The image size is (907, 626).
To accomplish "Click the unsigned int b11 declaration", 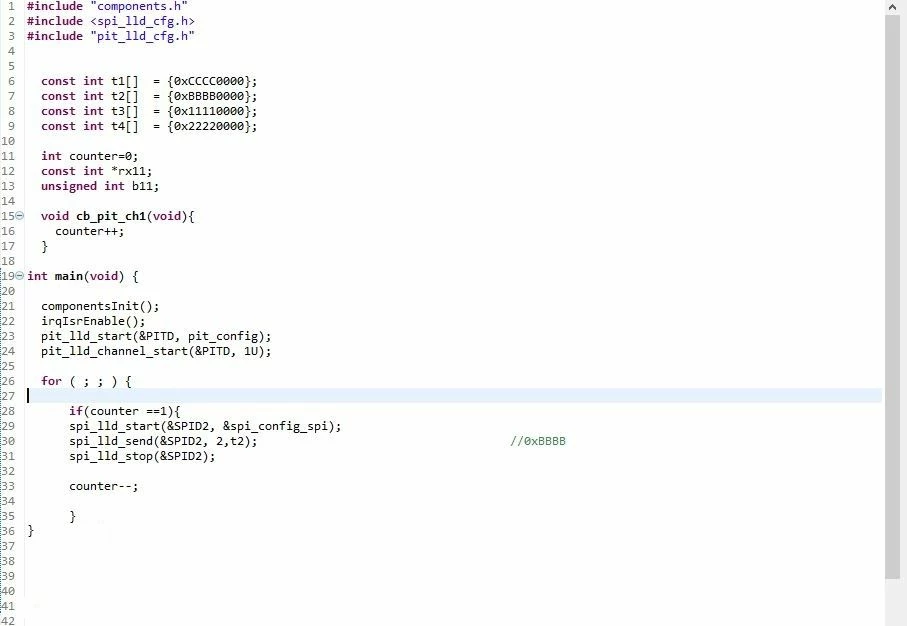I will [x=99, y=186].
